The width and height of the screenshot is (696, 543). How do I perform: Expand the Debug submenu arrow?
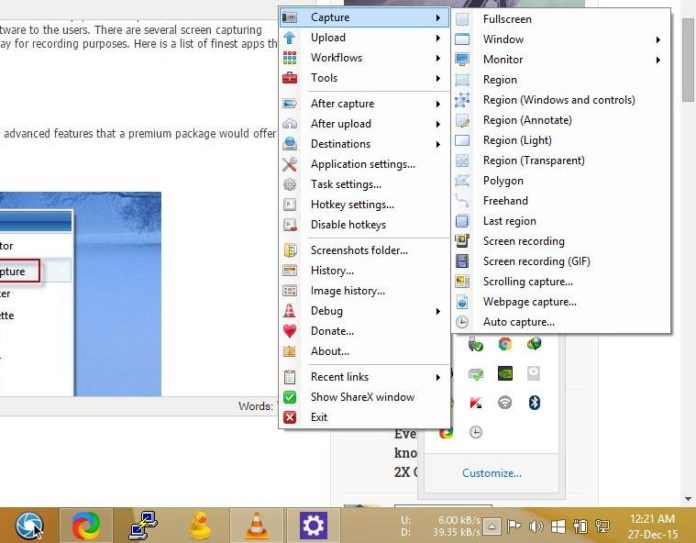pyautogui.click(x=438, y=311)
